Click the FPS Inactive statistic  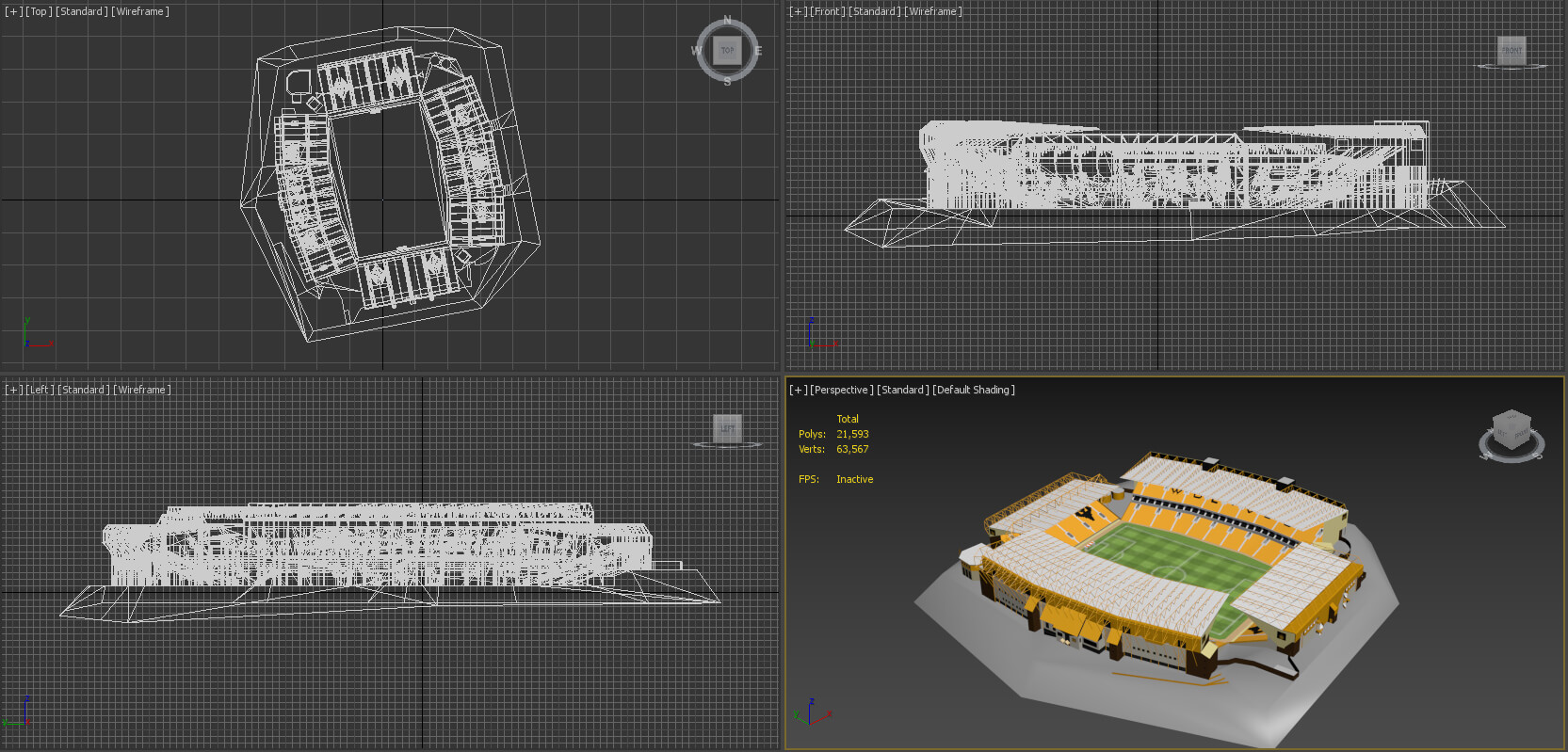tap(835, 479)
